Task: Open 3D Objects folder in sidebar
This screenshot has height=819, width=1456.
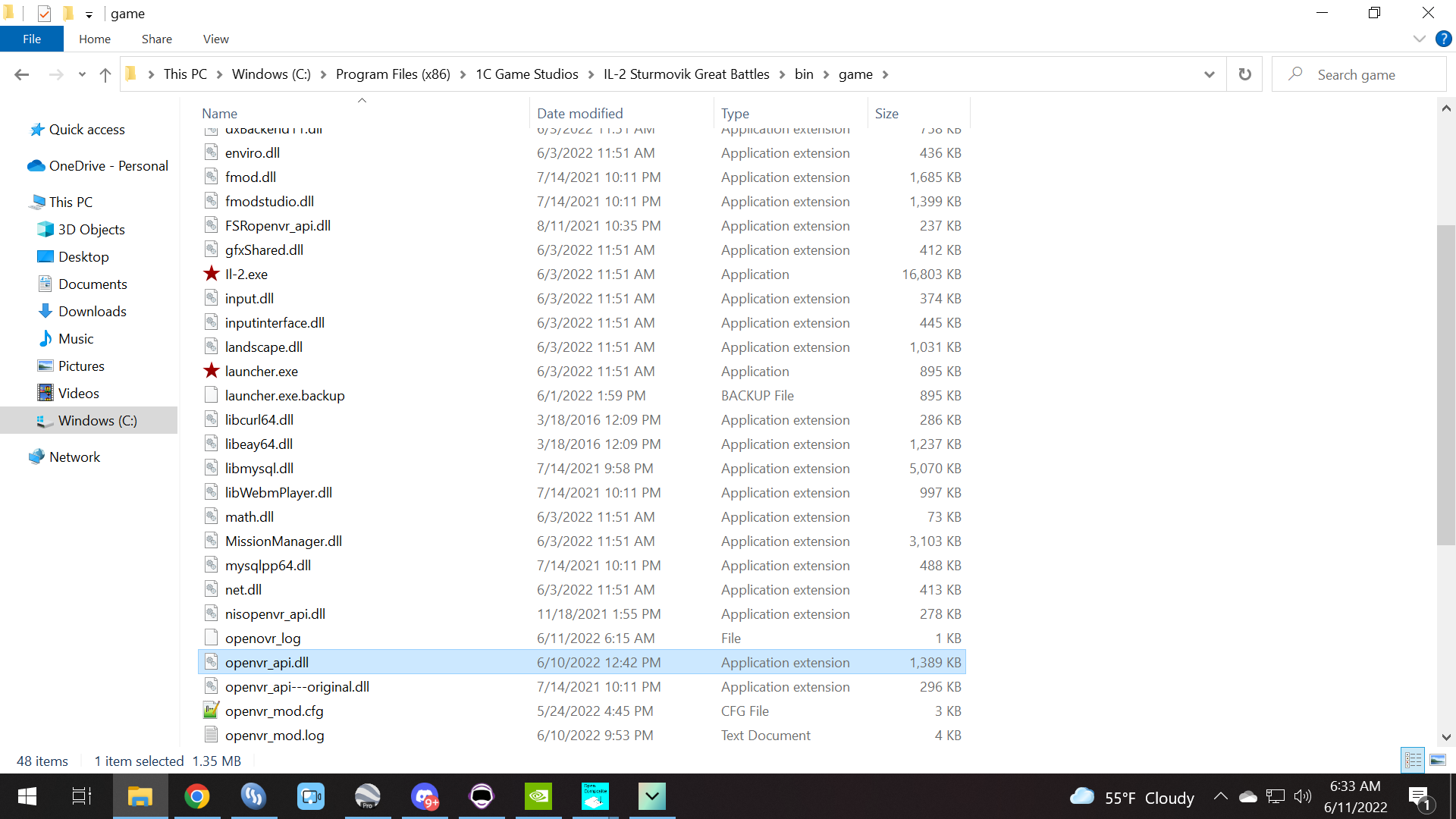Action: pos(91,230)
